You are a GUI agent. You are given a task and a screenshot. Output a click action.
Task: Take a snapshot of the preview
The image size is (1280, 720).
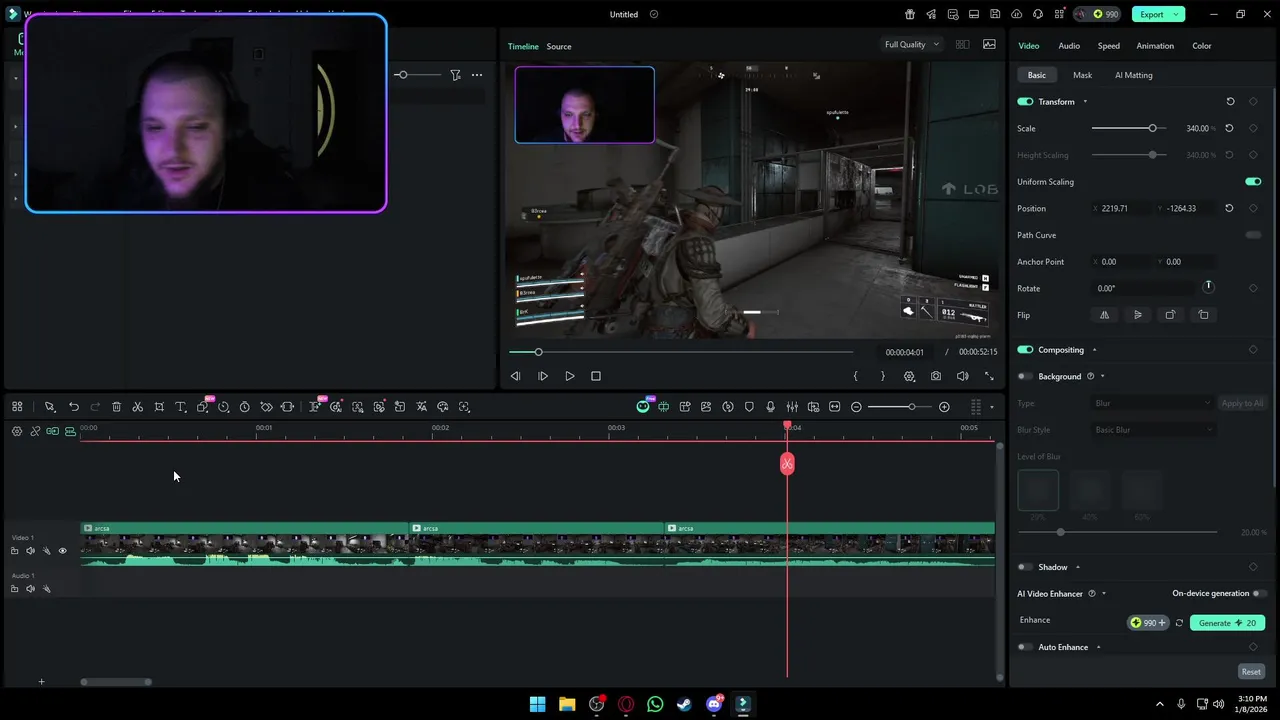point(936,376)
